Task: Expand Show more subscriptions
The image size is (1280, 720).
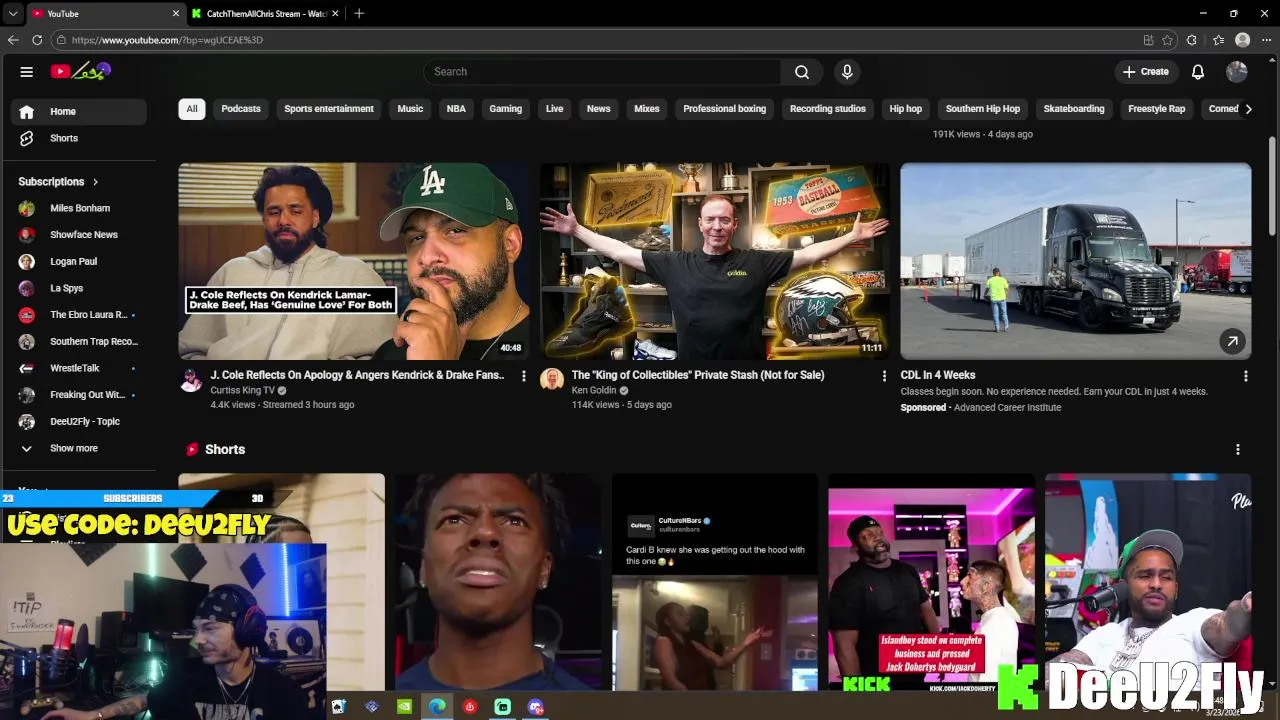Action: coord(74,448)
